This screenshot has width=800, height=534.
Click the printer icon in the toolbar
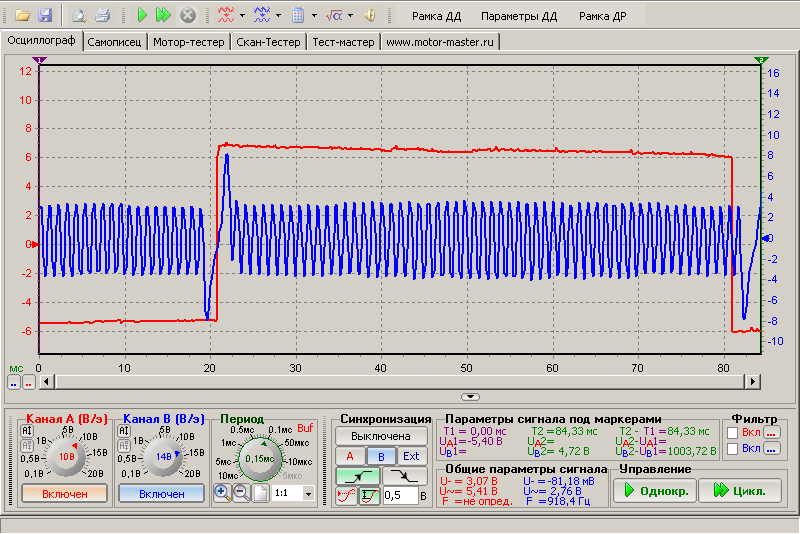[102, 16]
